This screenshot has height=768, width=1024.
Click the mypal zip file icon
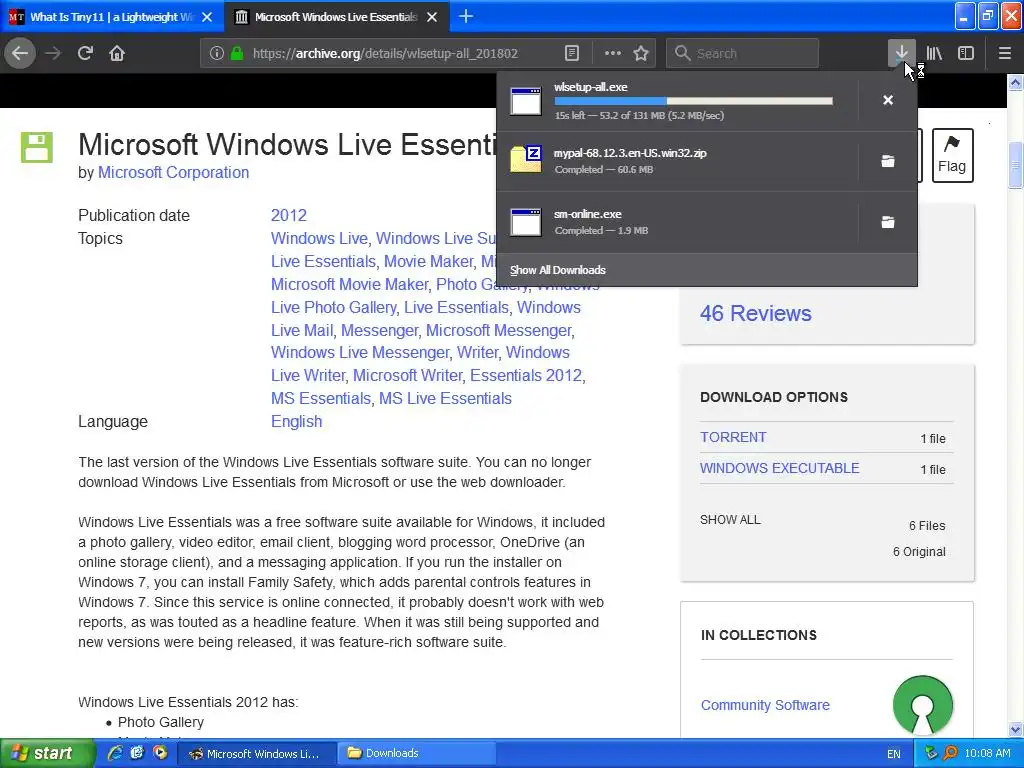(x=526, y=159)
